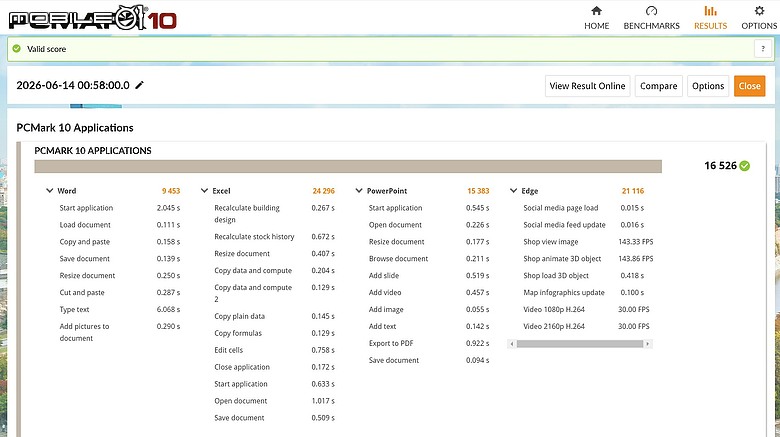Close the result with orange Close button

click(x=750, y=86)
